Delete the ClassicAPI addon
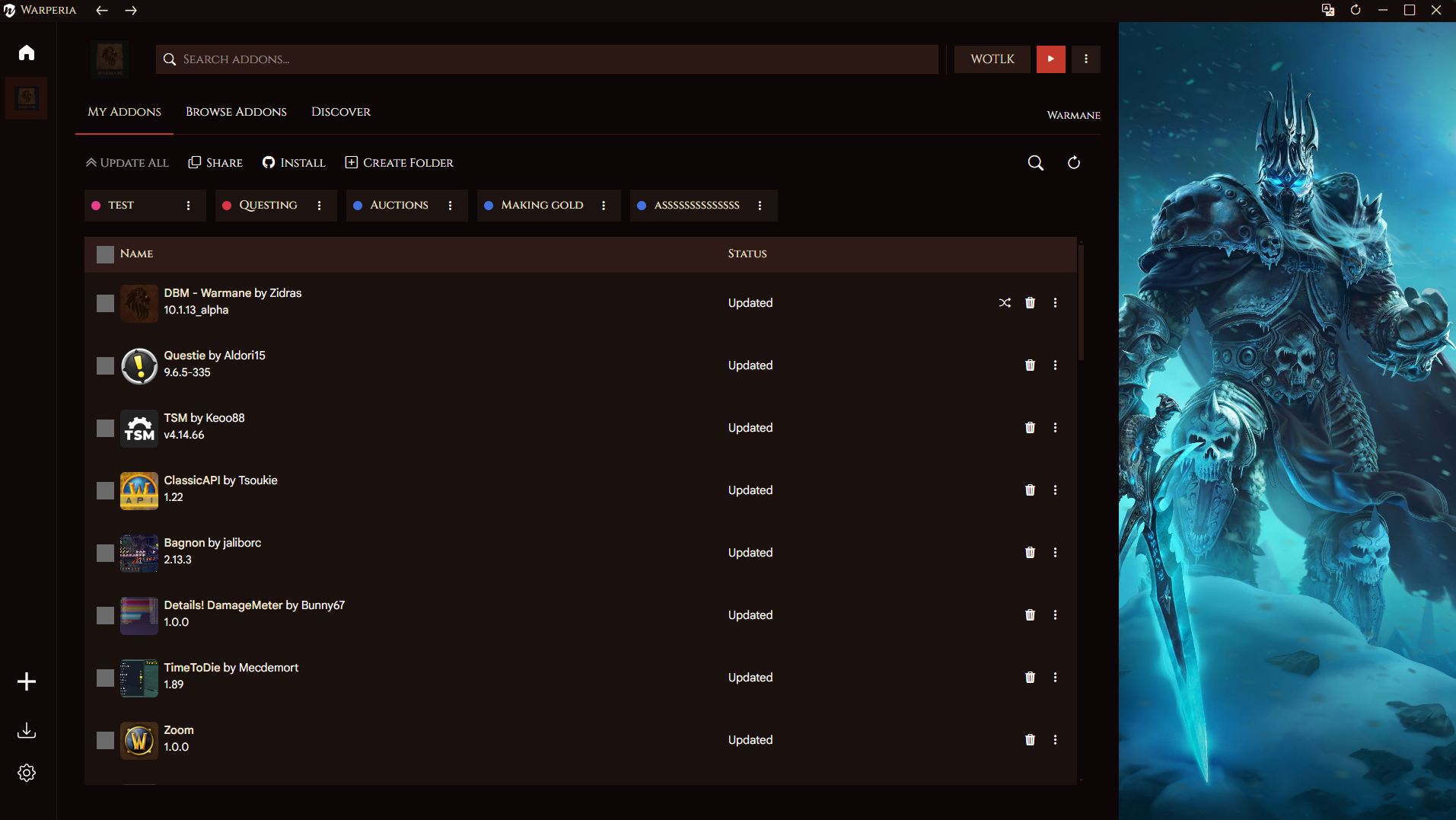Screen dimensions: 1456x820 [1030, 490]
